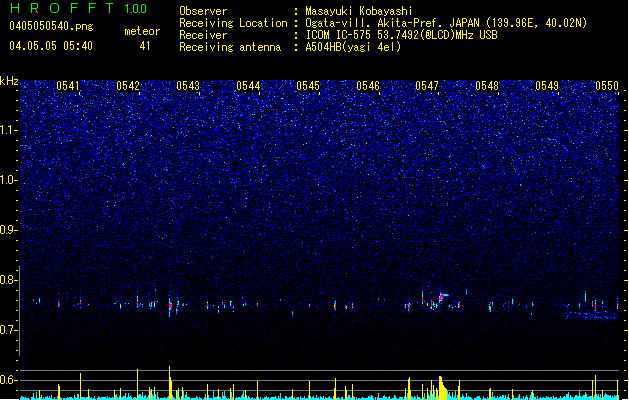Click the 0549 time marker
629x400 pixels.
point(547,86)
